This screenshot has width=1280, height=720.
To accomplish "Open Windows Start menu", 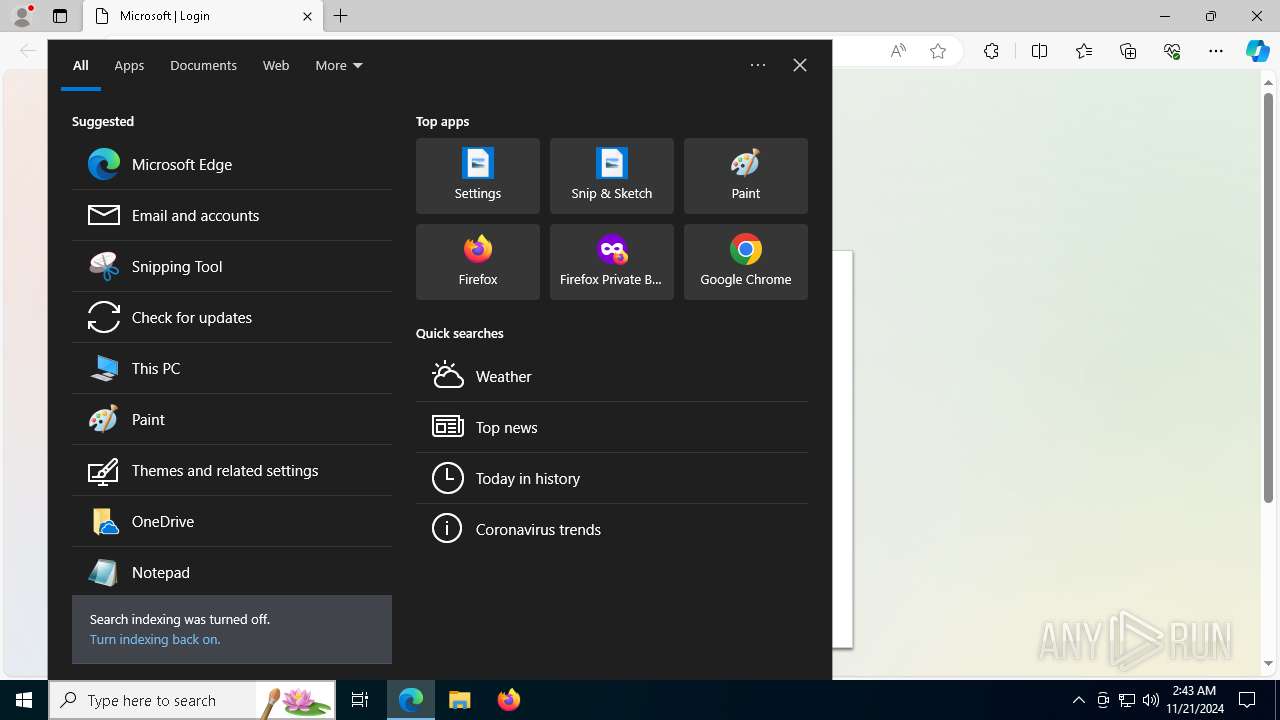I will click(x=24, y=700).
